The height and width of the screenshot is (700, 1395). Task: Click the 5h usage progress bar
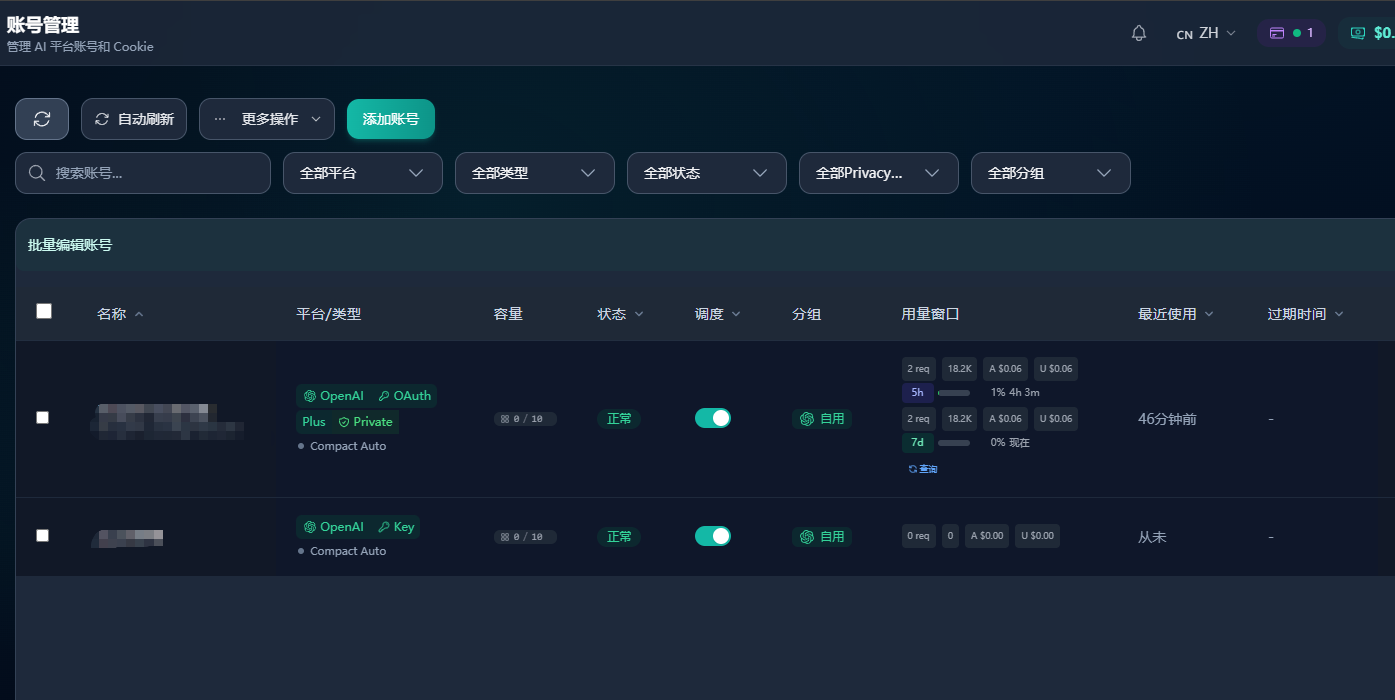point(954,393)
